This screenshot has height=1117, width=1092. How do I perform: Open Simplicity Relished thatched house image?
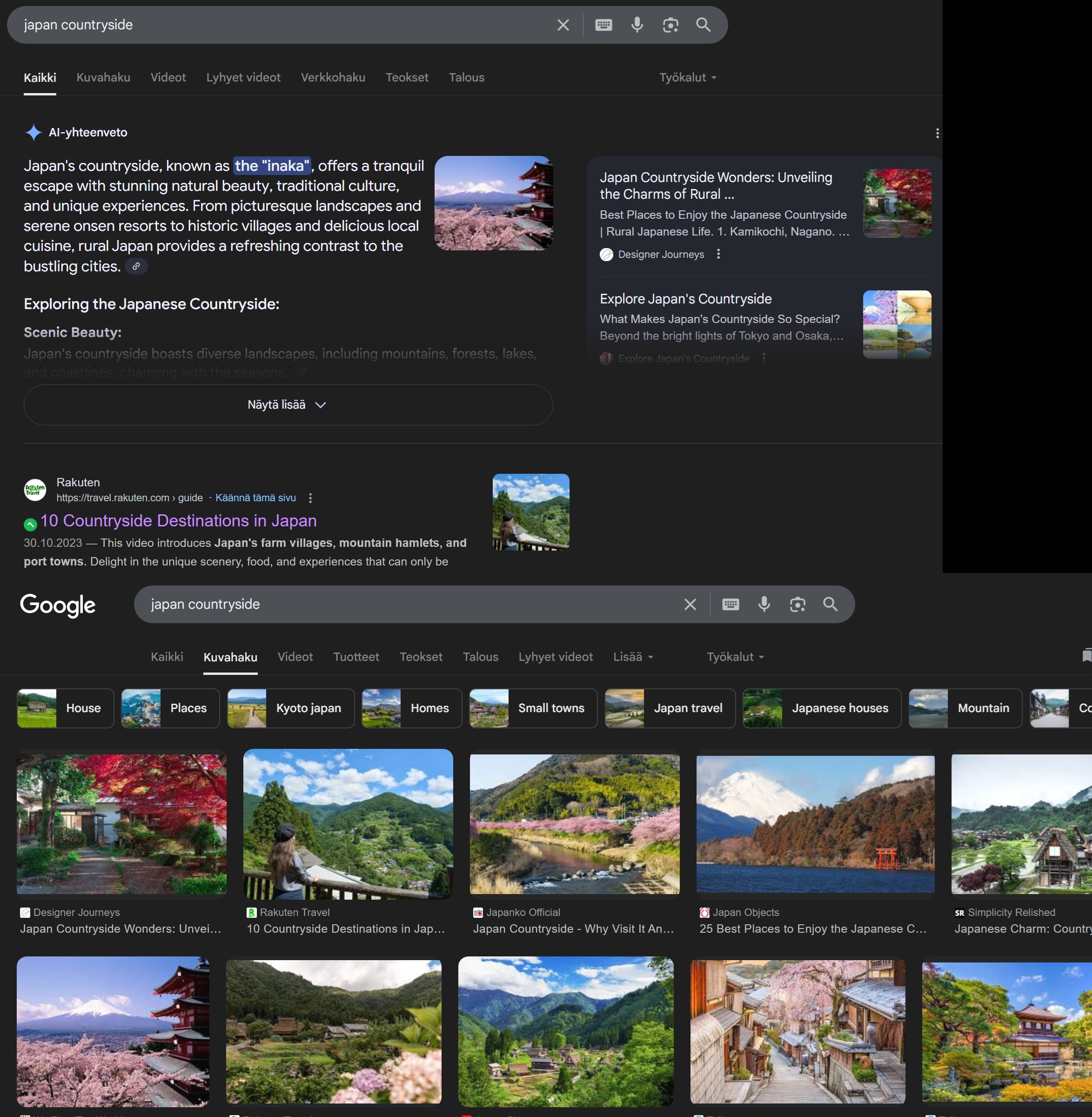[1021, 824]
